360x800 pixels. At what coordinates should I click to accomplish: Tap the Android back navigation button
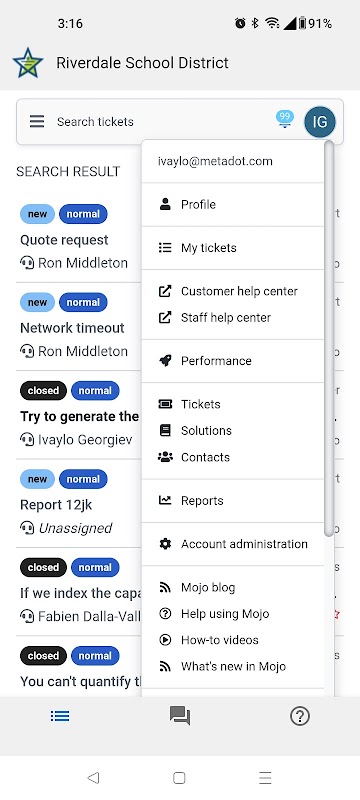93,778
